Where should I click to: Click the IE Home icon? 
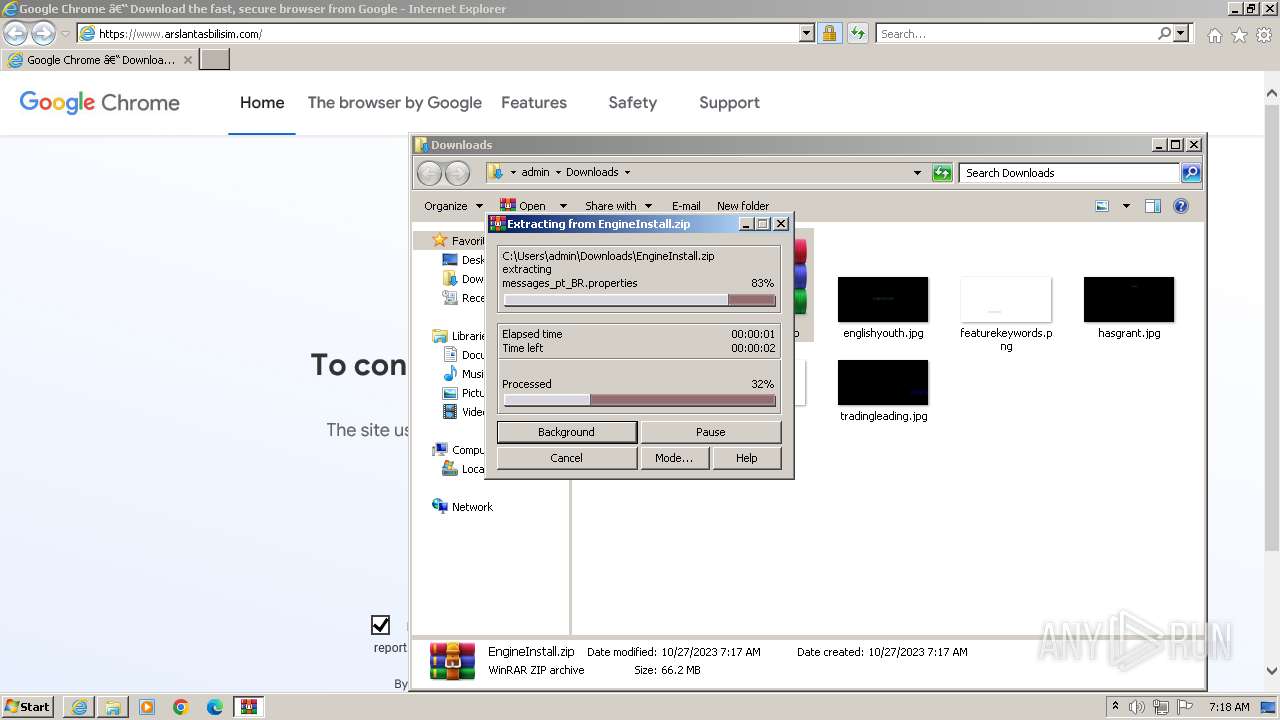pyautogui.click(x=1214, y=35)
